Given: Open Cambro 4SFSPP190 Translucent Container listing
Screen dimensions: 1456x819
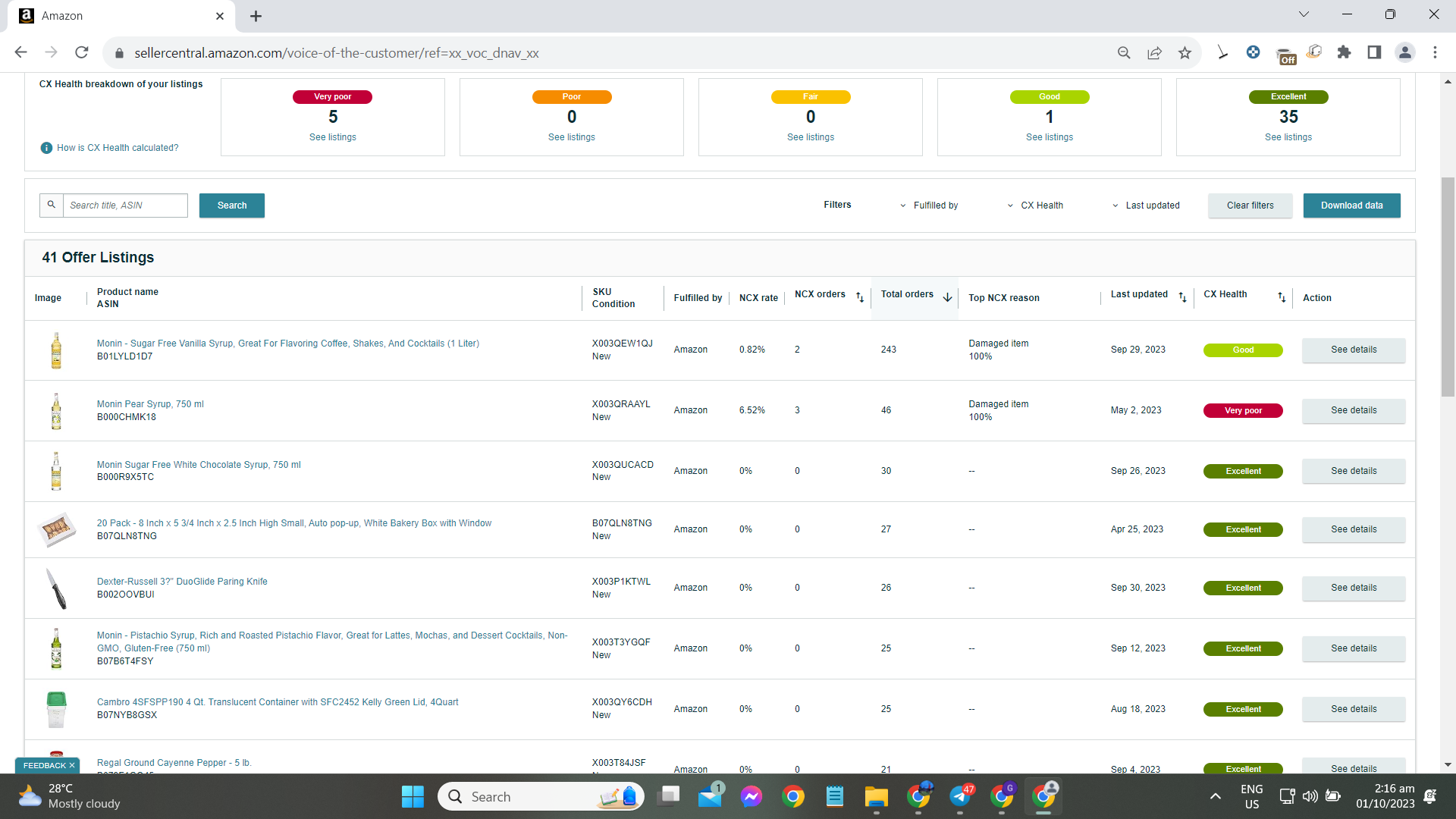Looking at the screenshot, I should click(x=278, y=702).
